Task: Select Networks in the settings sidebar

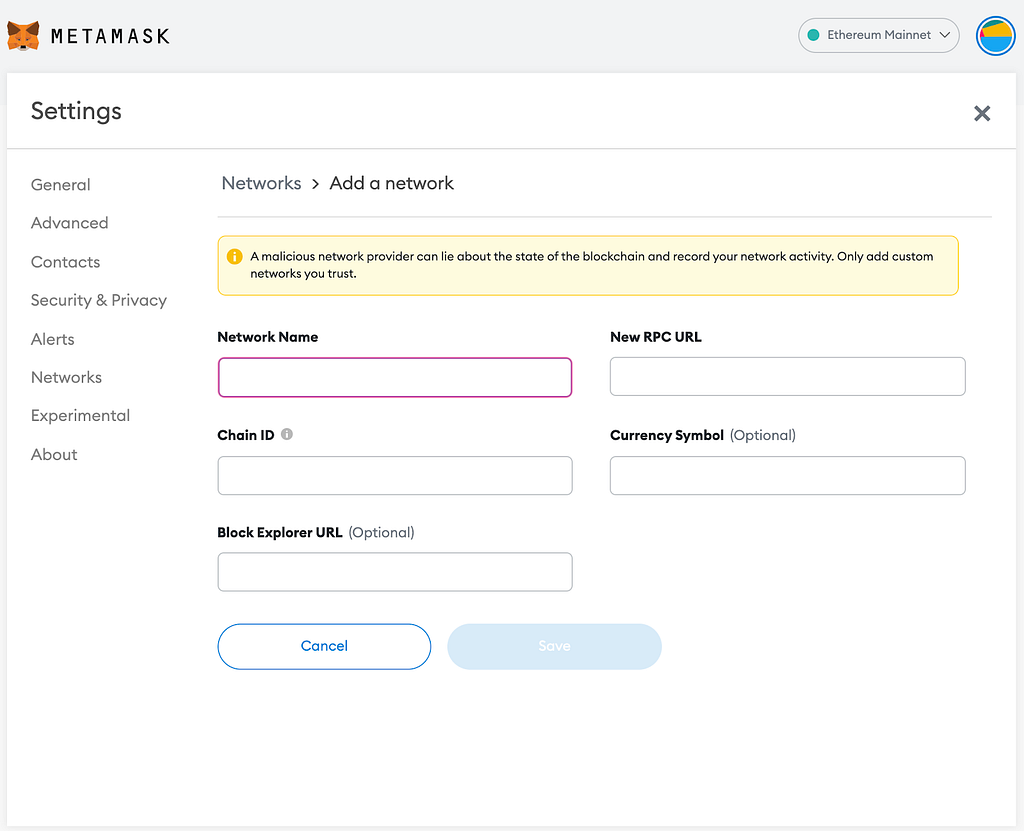Action: pos(67,377)
